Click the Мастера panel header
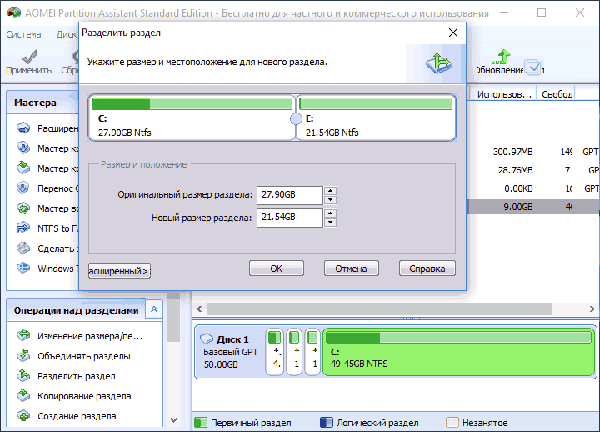 click(43, 103)
